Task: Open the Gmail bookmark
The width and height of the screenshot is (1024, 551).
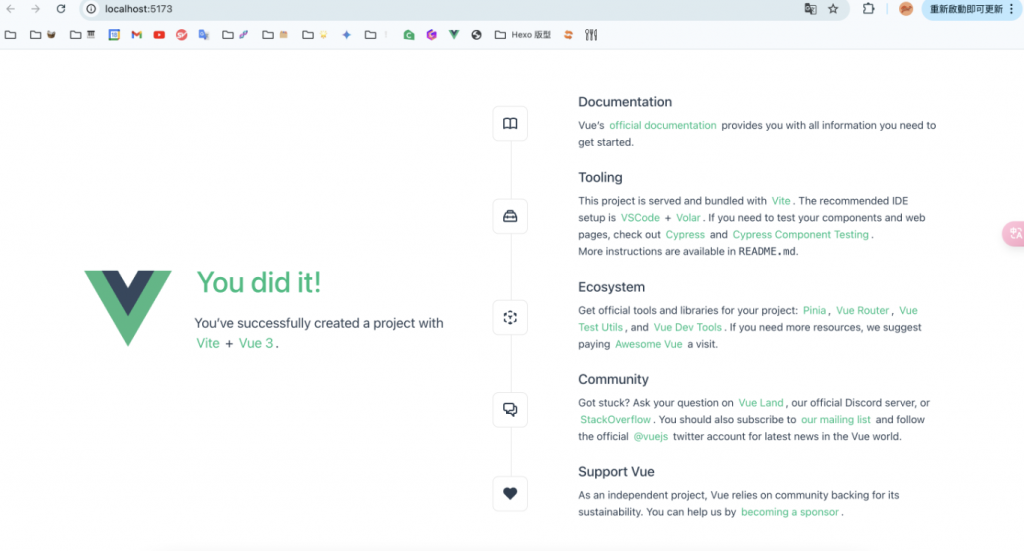Action: click(136, 35)
